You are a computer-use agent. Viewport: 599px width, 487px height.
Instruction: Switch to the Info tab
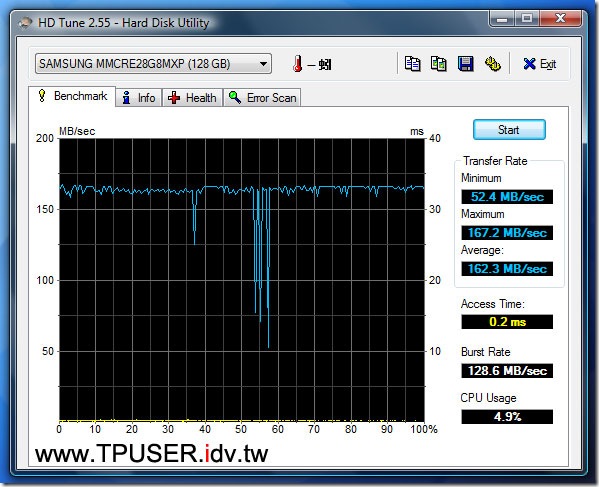(138, 98)
